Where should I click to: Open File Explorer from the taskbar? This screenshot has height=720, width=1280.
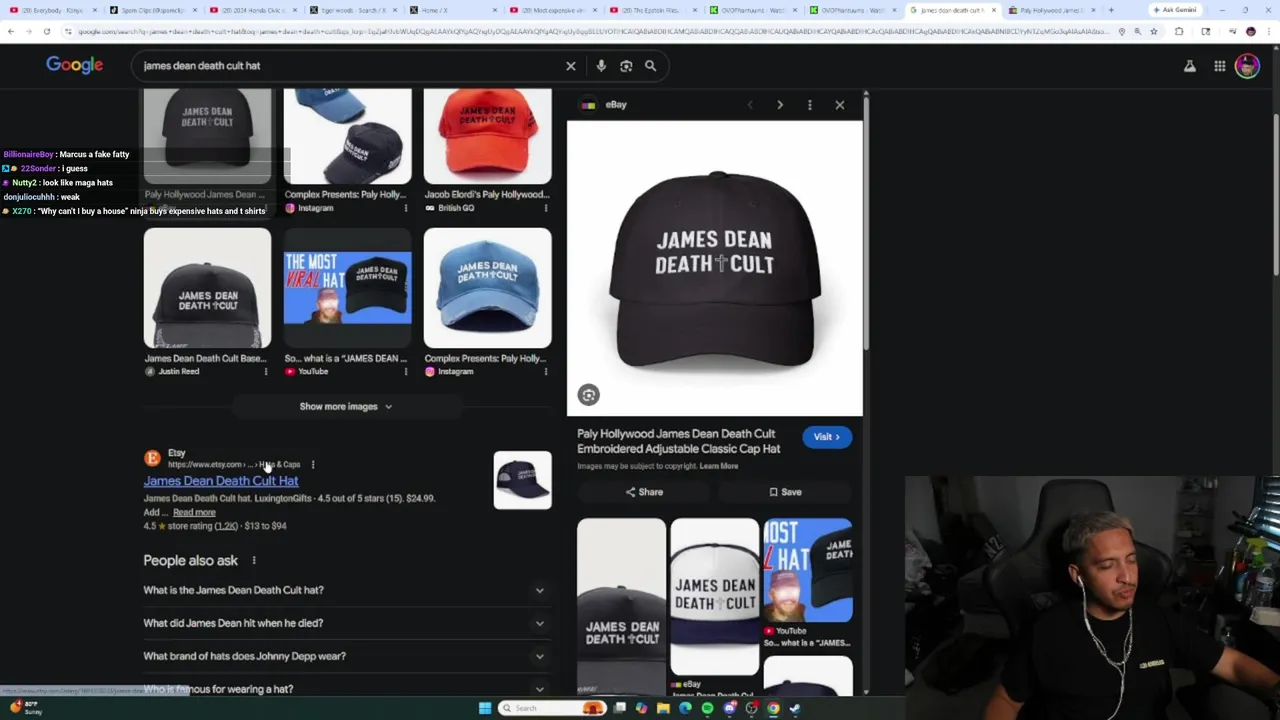point(663,708)
